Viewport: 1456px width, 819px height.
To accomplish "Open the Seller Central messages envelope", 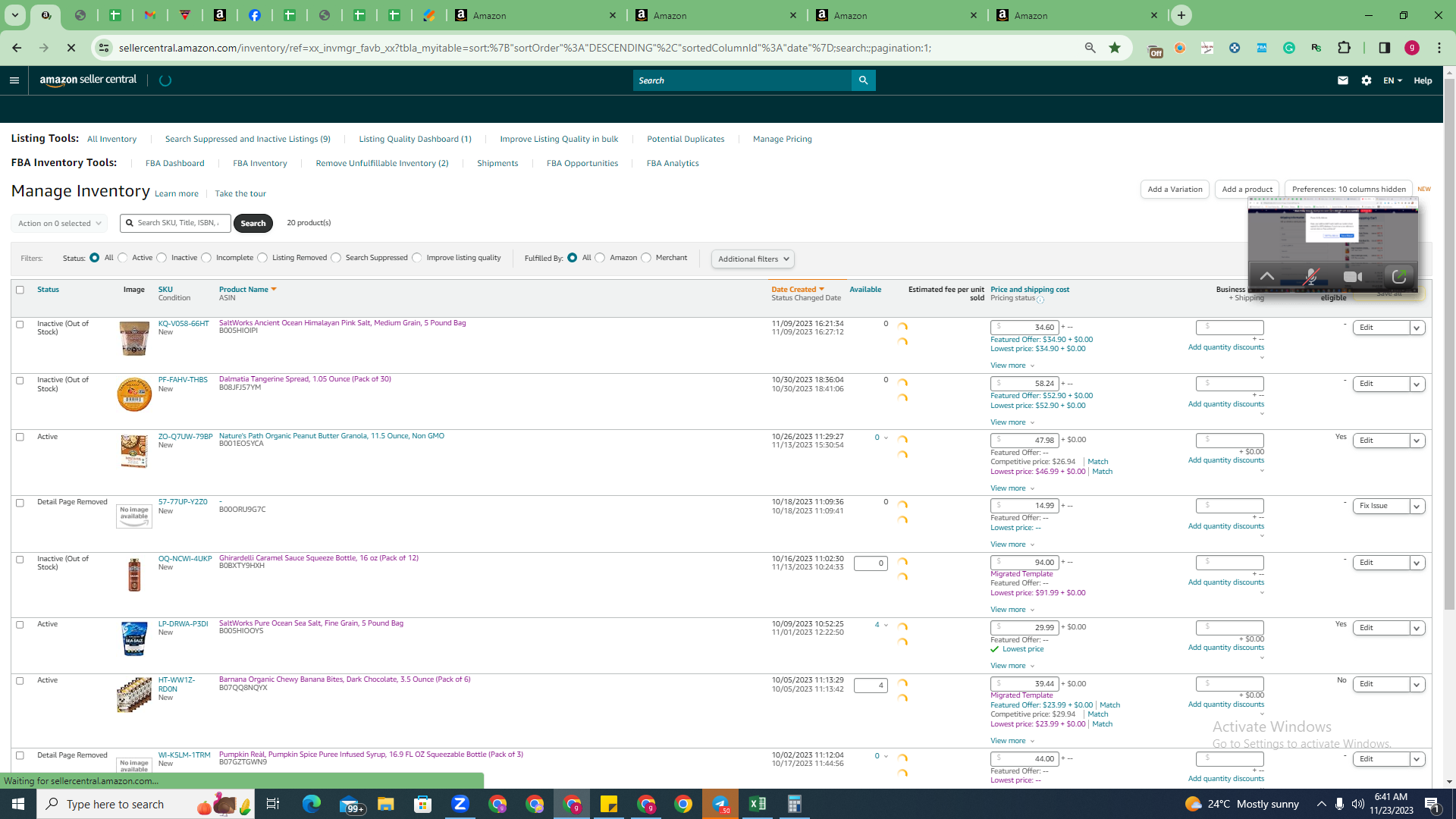I will pos(1343,80).
